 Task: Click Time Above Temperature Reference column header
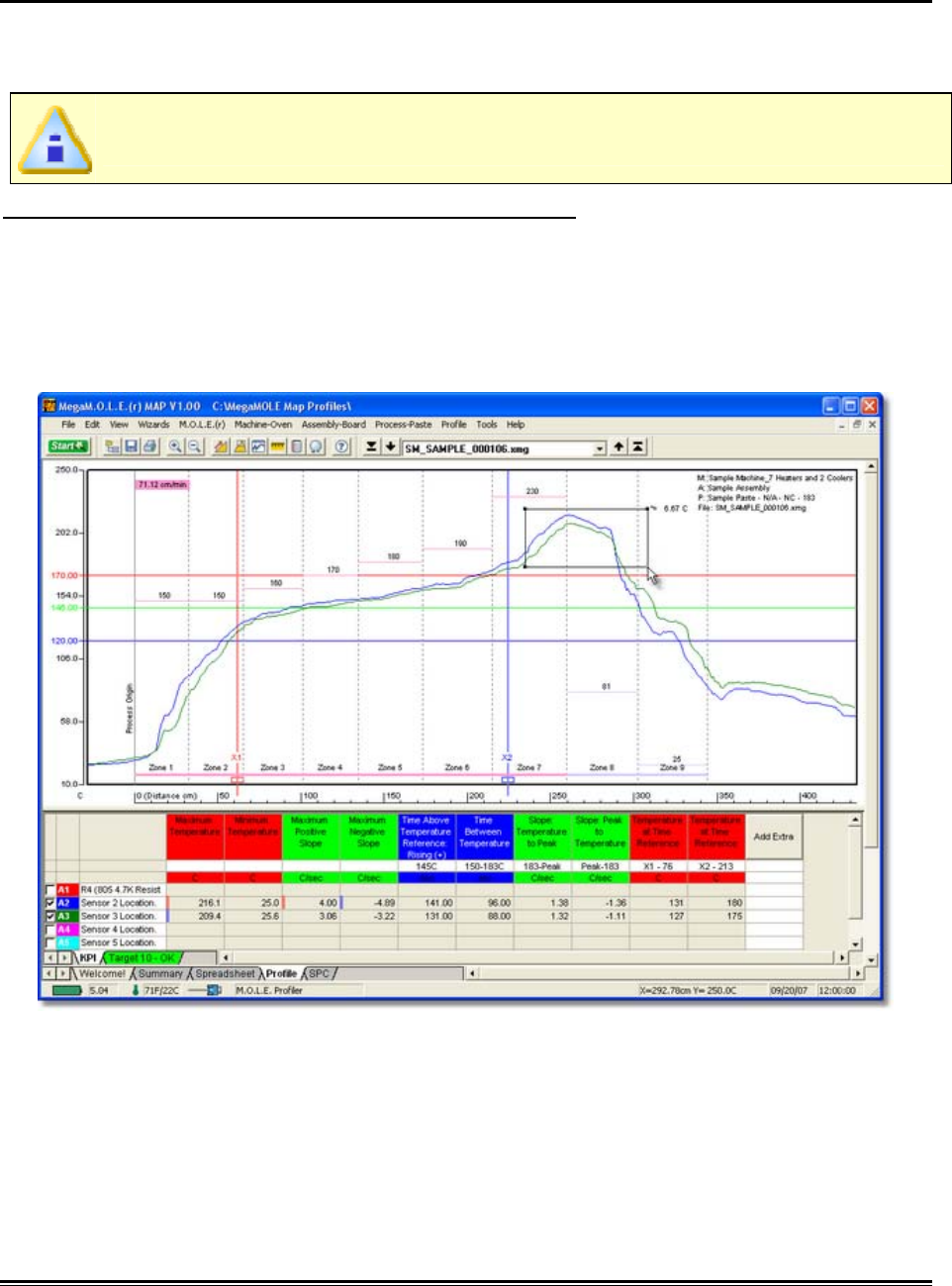click(426, 837)
